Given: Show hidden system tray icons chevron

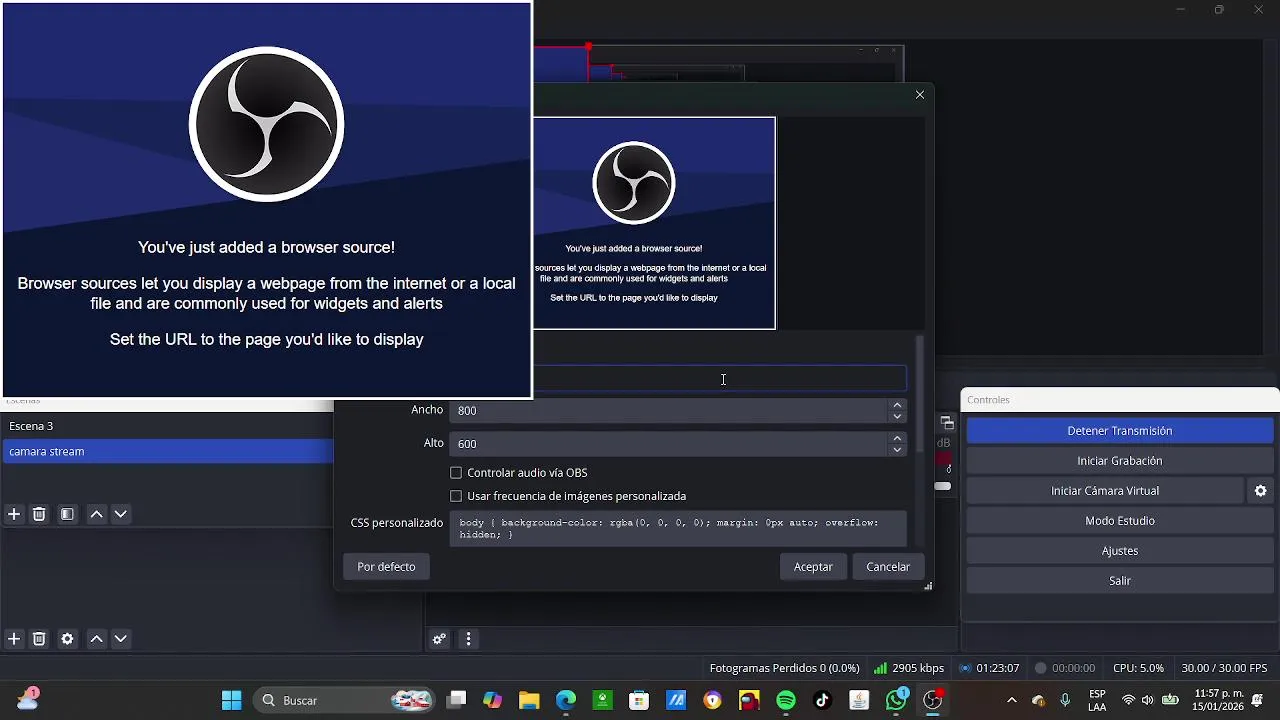Looking at the screenshot, I should pos(1011,700).
